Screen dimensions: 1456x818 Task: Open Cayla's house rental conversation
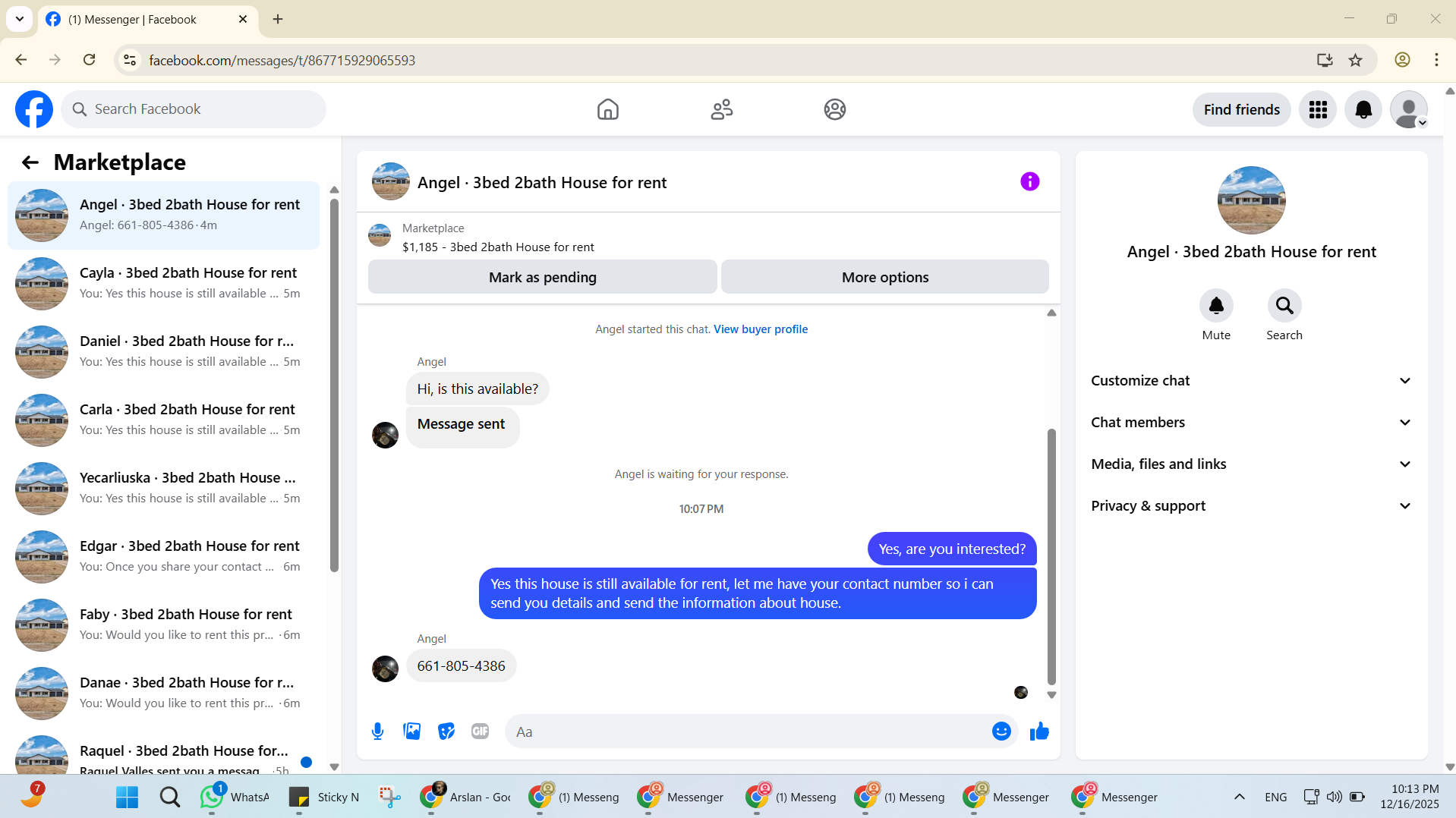click(x=163, y=283)
